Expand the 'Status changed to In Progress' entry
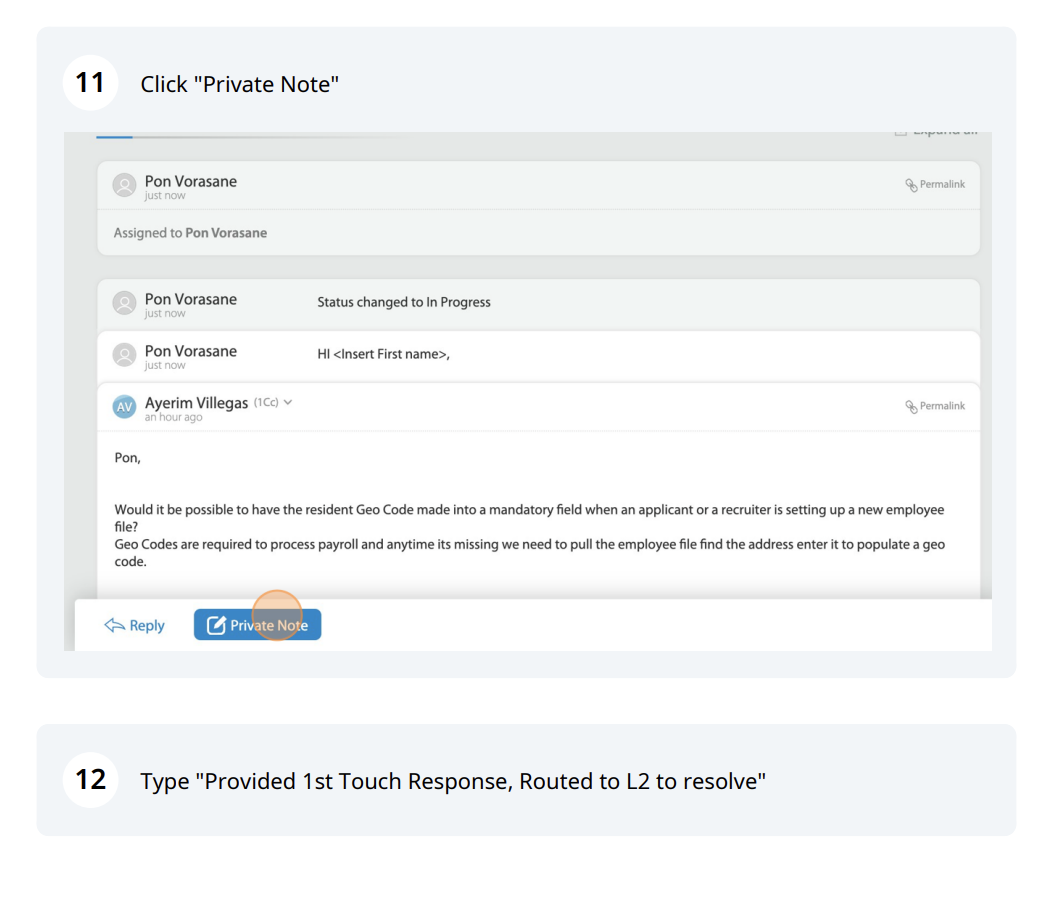The height and width of the screenshot is (900, 1058). pos(538,304)
